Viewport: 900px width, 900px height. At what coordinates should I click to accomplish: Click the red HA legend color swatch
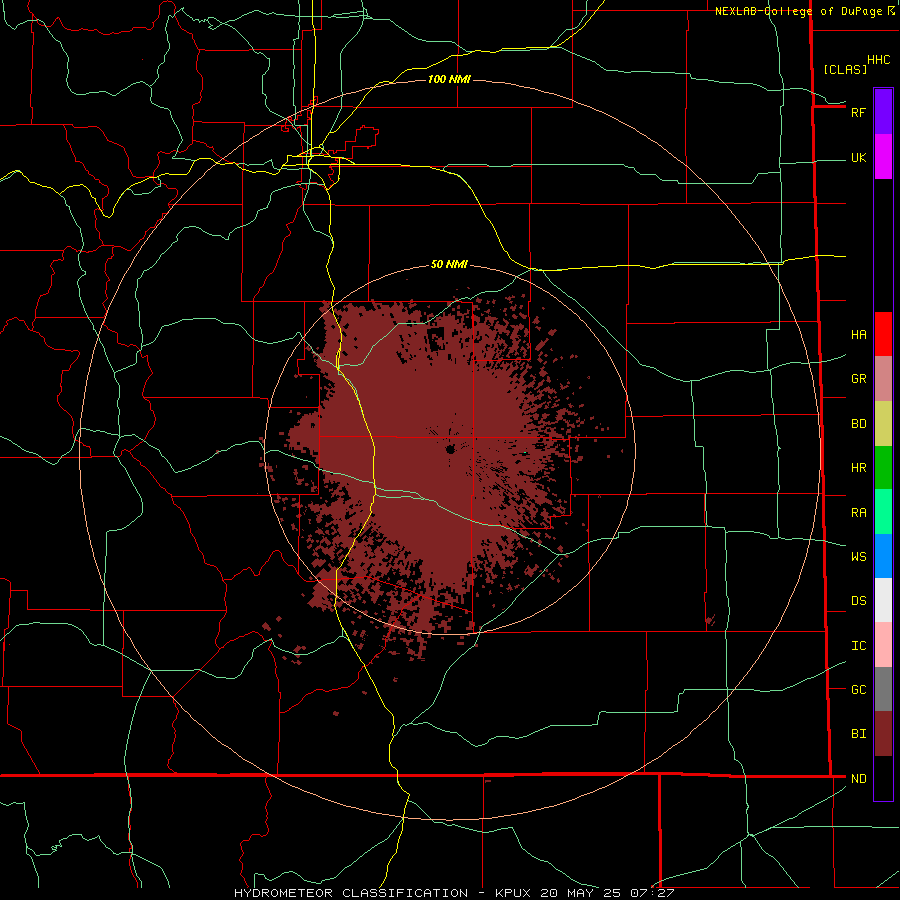(x=883, y=334)
